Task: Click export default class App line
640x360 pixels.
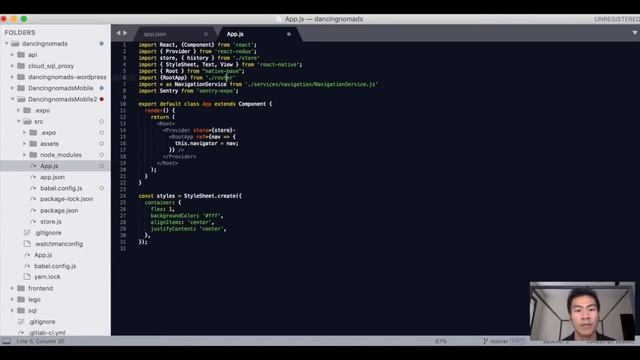Action: tap(205, 104)
